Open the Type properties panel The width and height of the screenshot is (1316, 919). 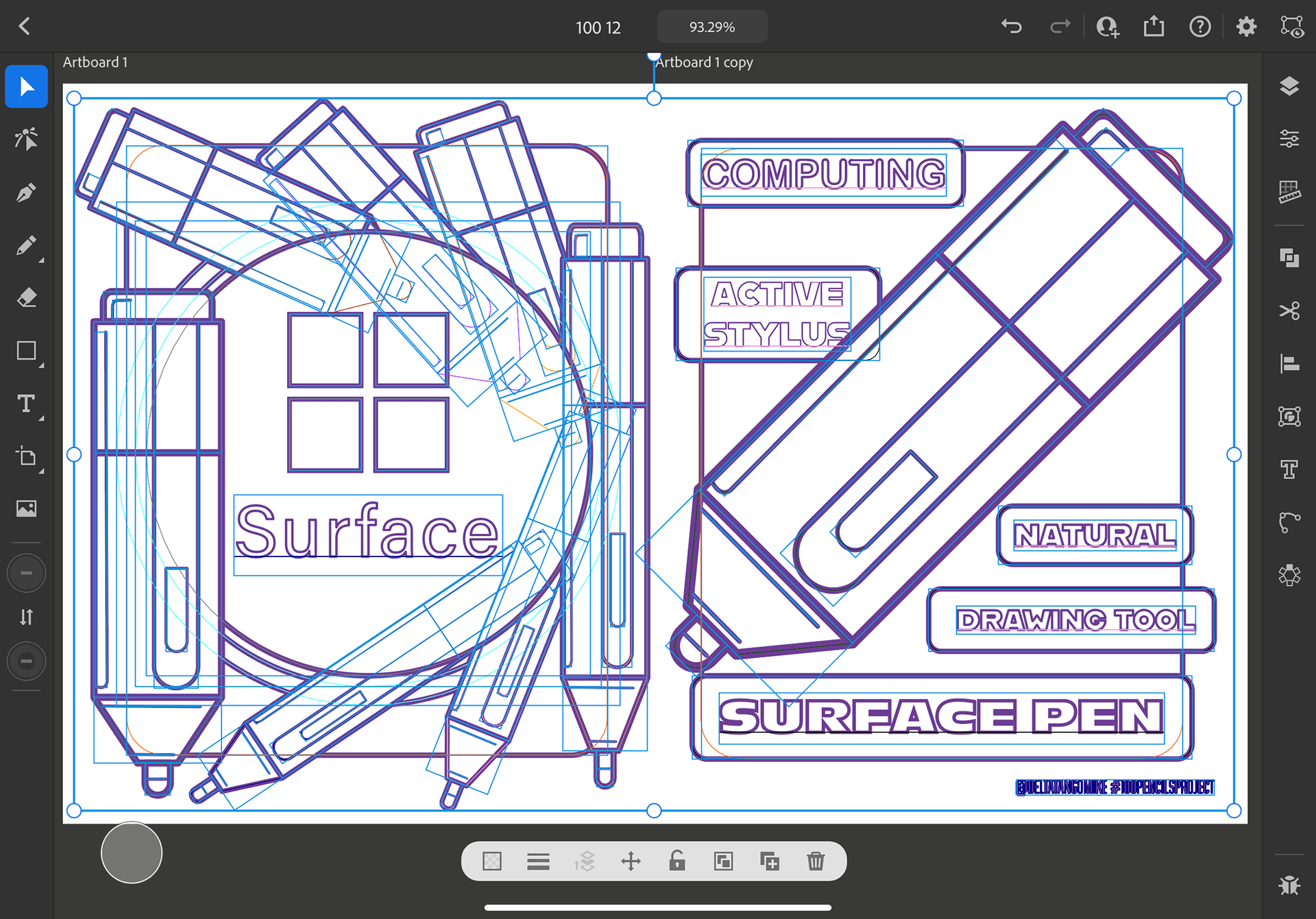1289,469
